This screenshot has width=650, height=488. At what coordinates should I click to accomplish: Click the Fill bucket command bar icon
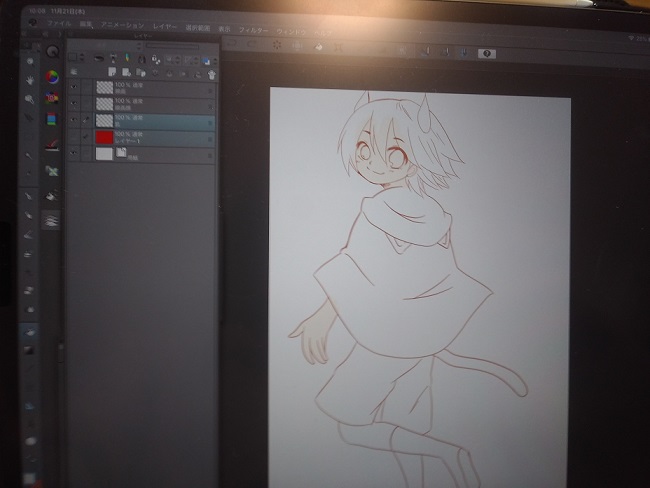(318, 47)
